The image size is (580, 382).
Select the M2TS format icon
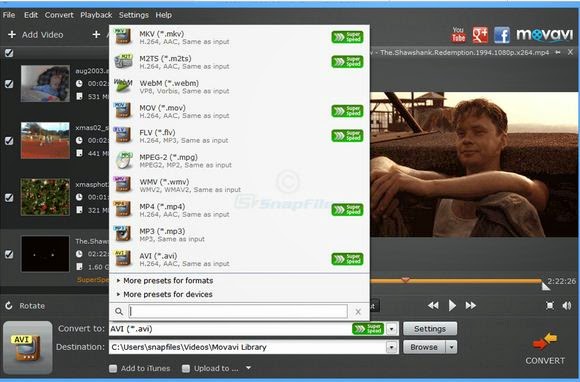coord(123,61)
